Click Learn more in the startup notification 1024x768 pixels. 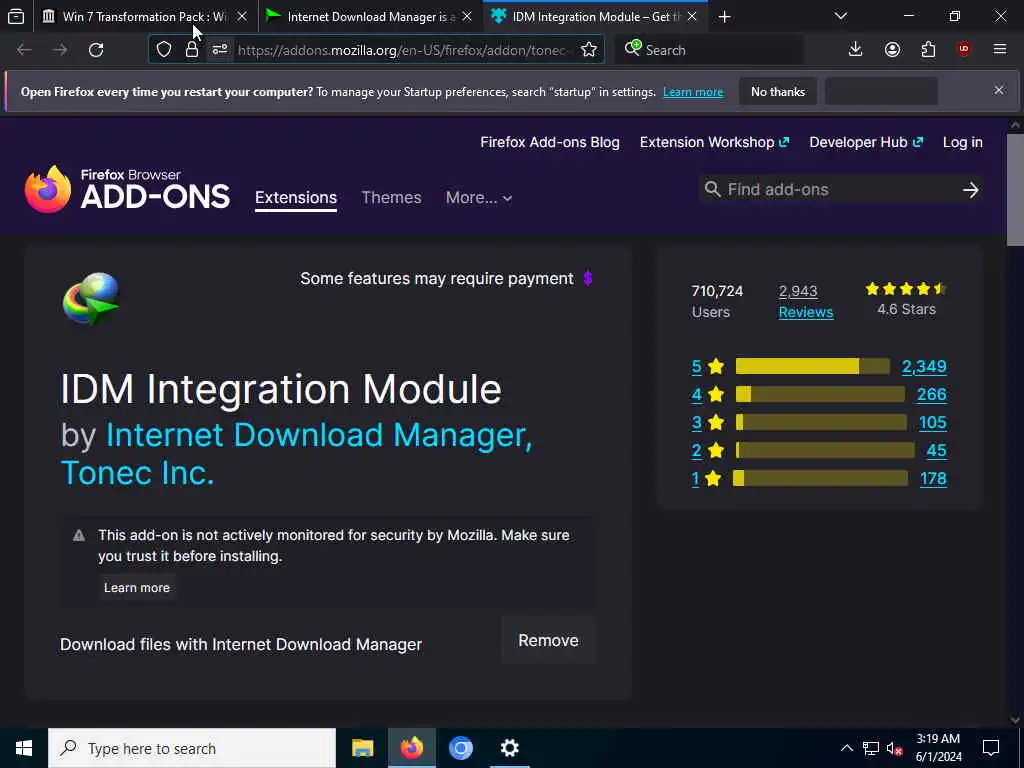pyautogui.click(x=693, y=92)
